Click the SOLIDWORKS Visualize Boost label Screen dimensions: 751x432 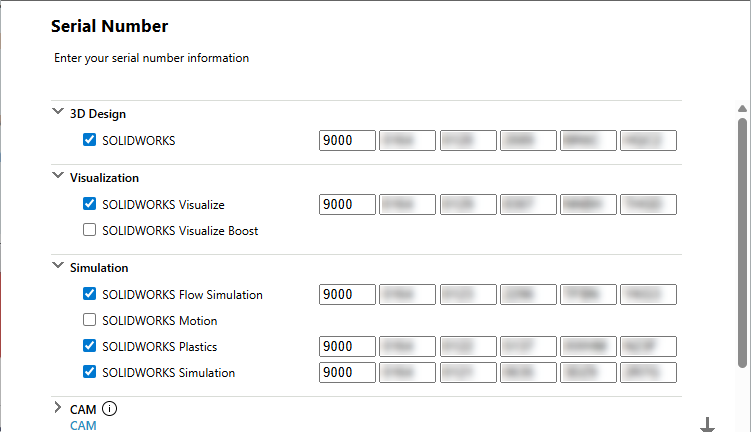180,231
